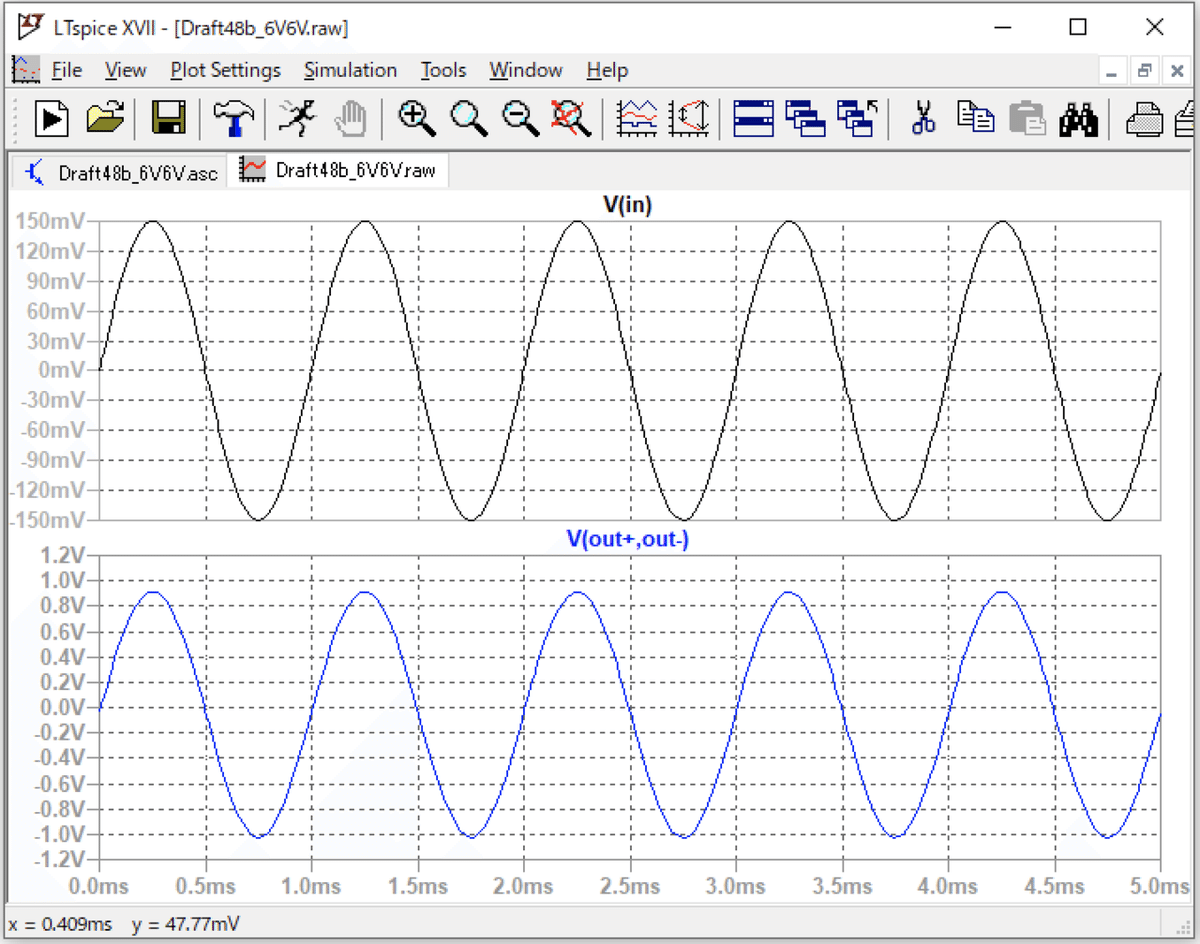Screen dimensions: 1200x944
Task: Click the waveform document icon beside File
Action: pos(25,69)
